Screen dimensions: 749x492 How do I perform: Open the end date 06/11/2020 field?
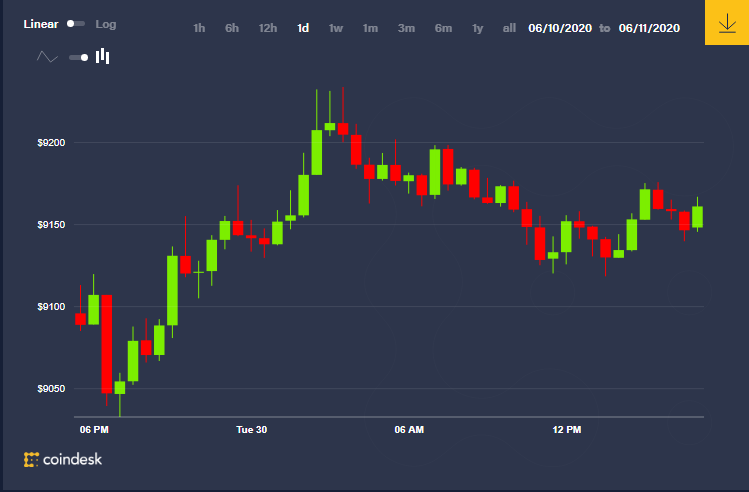click(x=649, y=28)
